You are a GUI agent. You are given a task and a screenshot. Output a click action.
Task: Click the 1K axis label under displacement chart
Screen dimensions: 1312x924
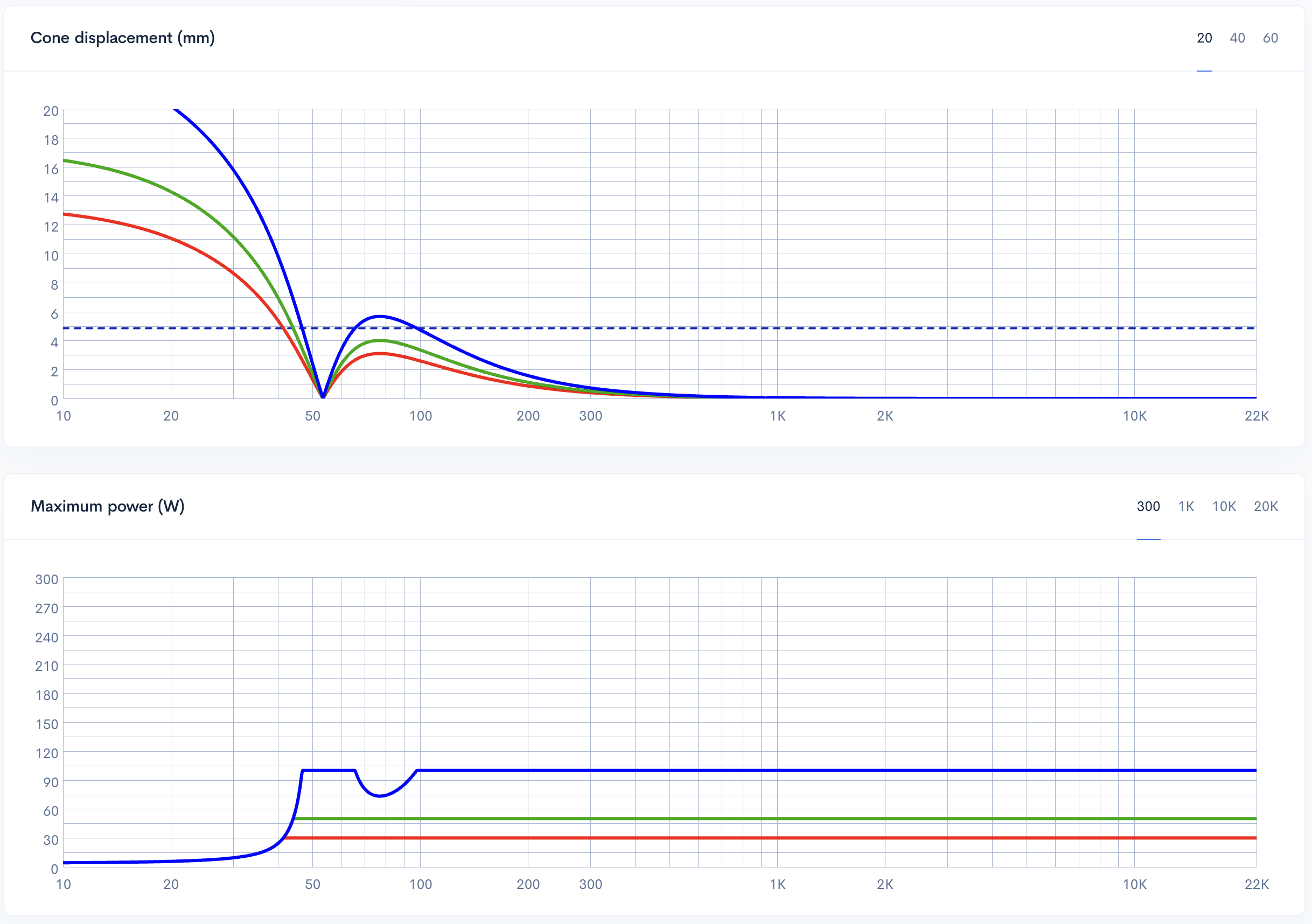click(777, 416)
